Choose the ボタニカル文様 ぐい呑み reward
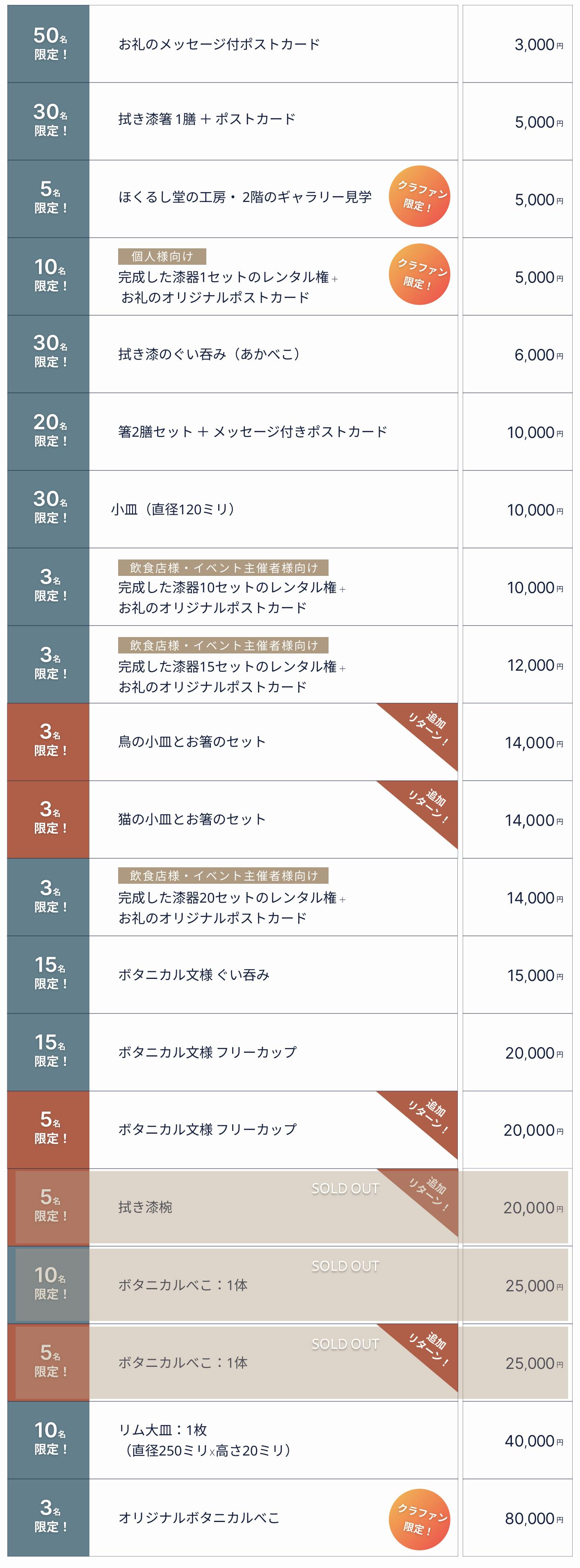 193,974
